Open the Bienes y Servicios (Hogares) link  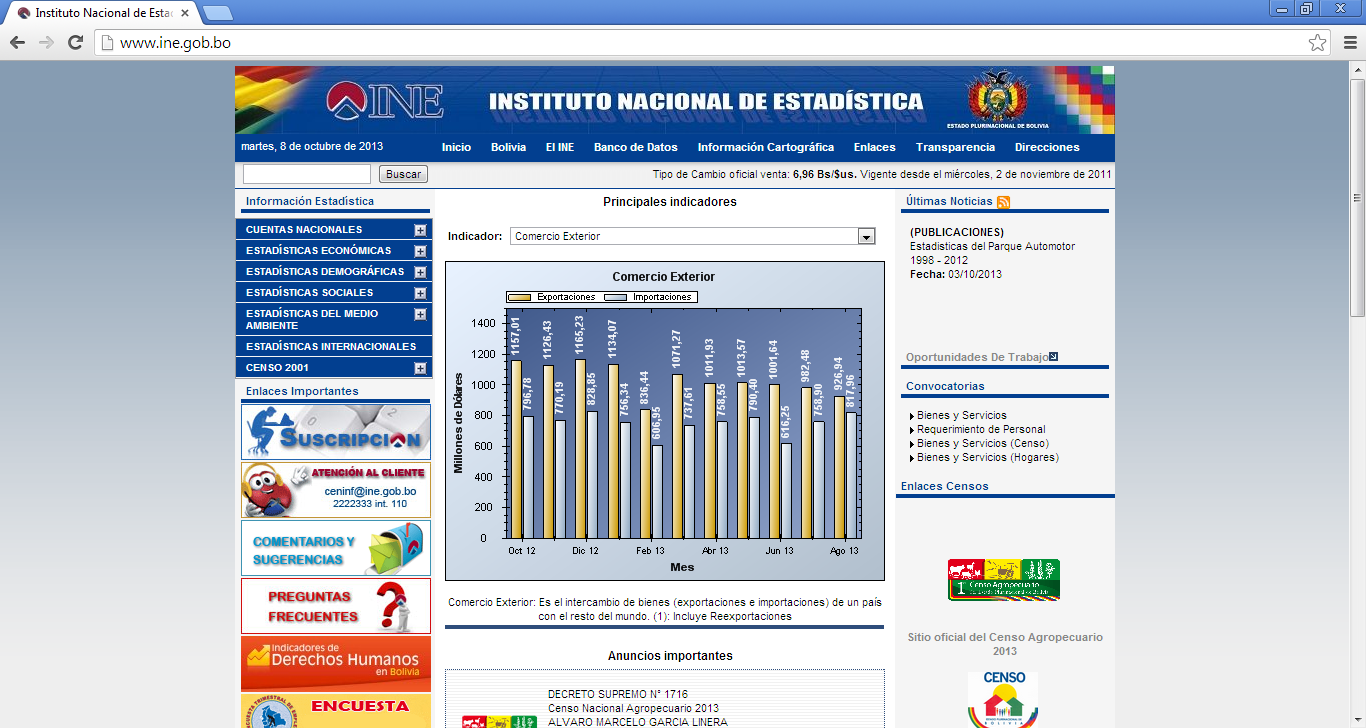click(x=988, y=457)
